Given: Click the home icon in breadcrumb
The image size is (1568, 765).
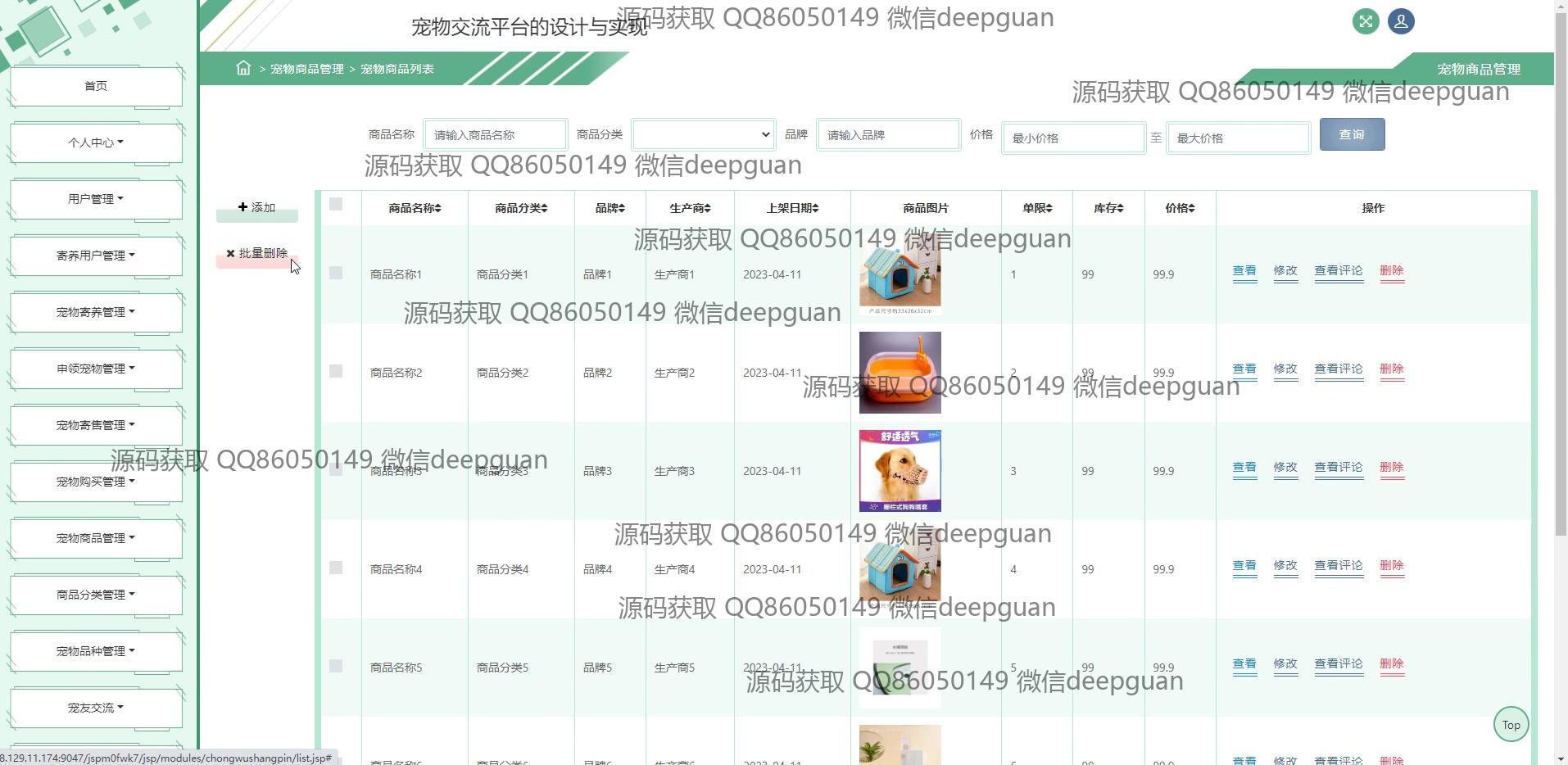Looking at the screenshot, I should 243,69.
